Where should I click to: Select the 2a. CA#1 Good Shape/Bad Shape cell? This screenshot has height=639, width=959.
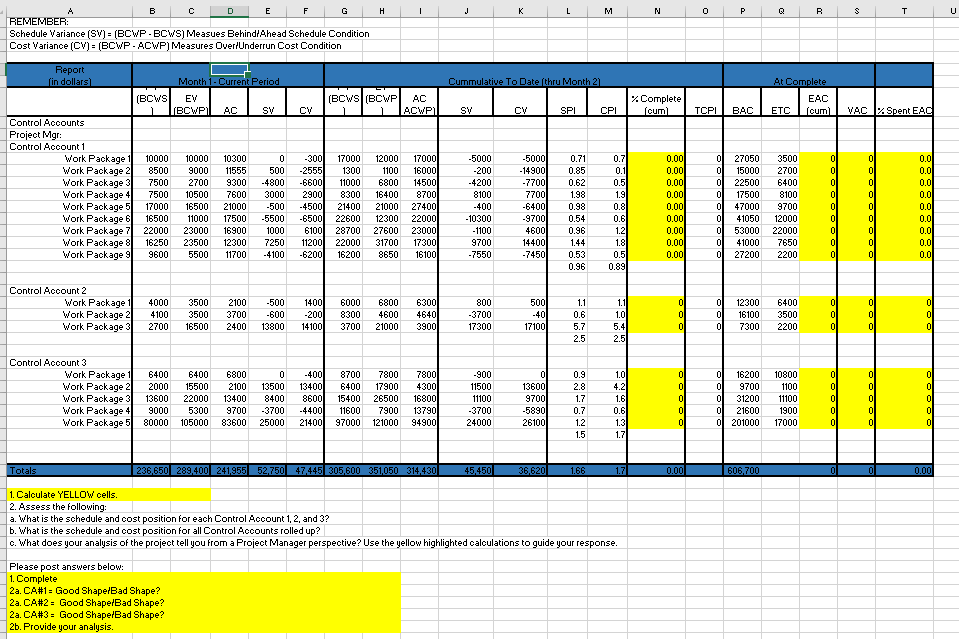click(204, 591)
